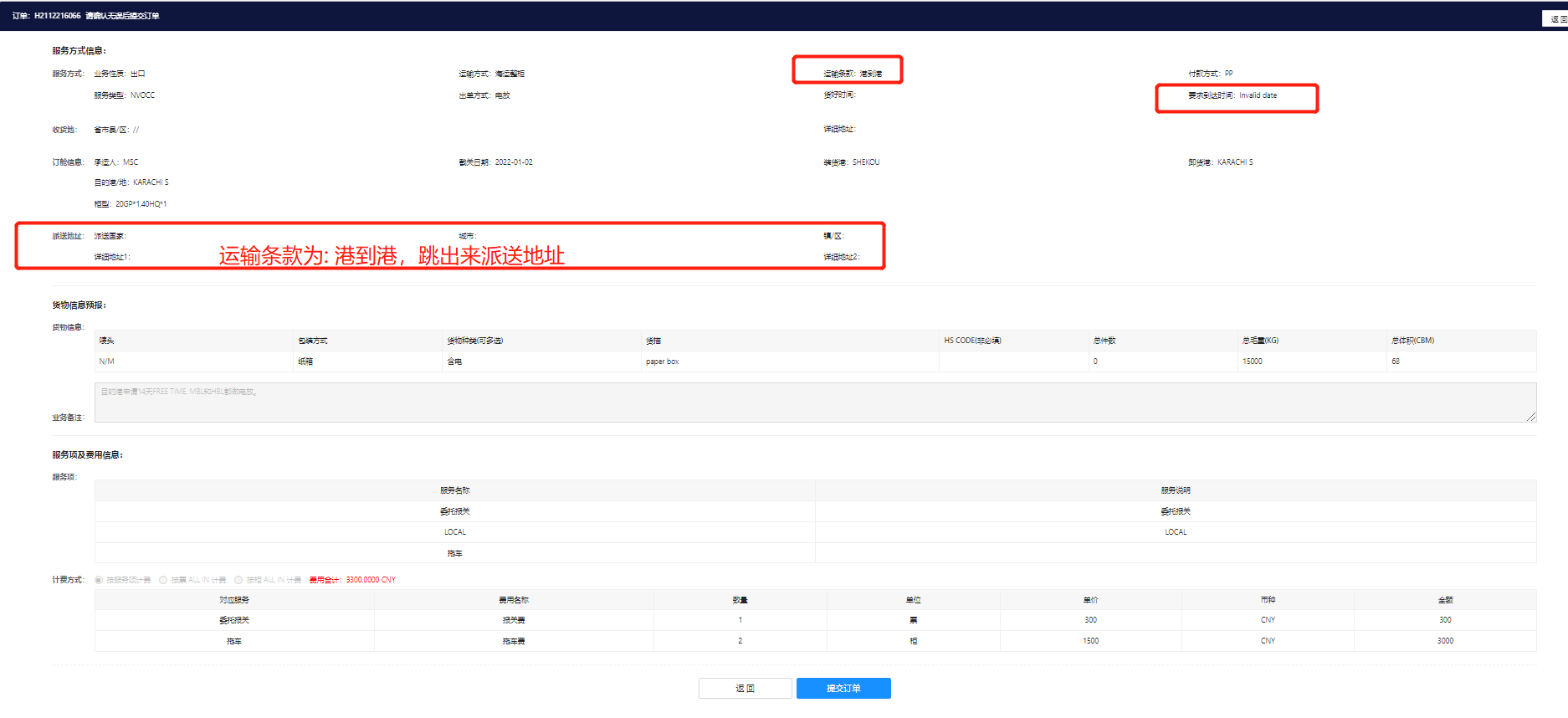Click 返回 in the top header bar
This screenshot has width=1568, height=718.
point(1556,18)
